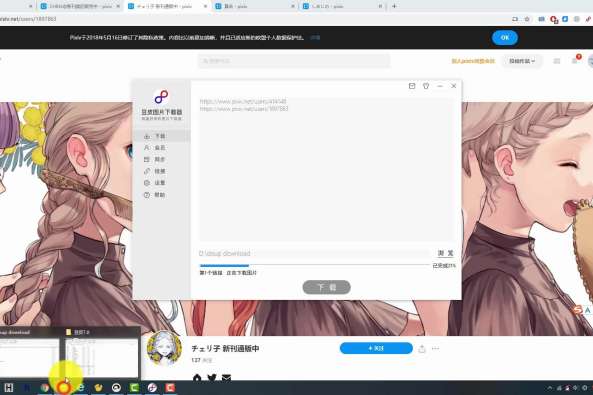Open a new browser tab
Image resolution: width=593 pixels, height=395 pixels.
point(394,6)
